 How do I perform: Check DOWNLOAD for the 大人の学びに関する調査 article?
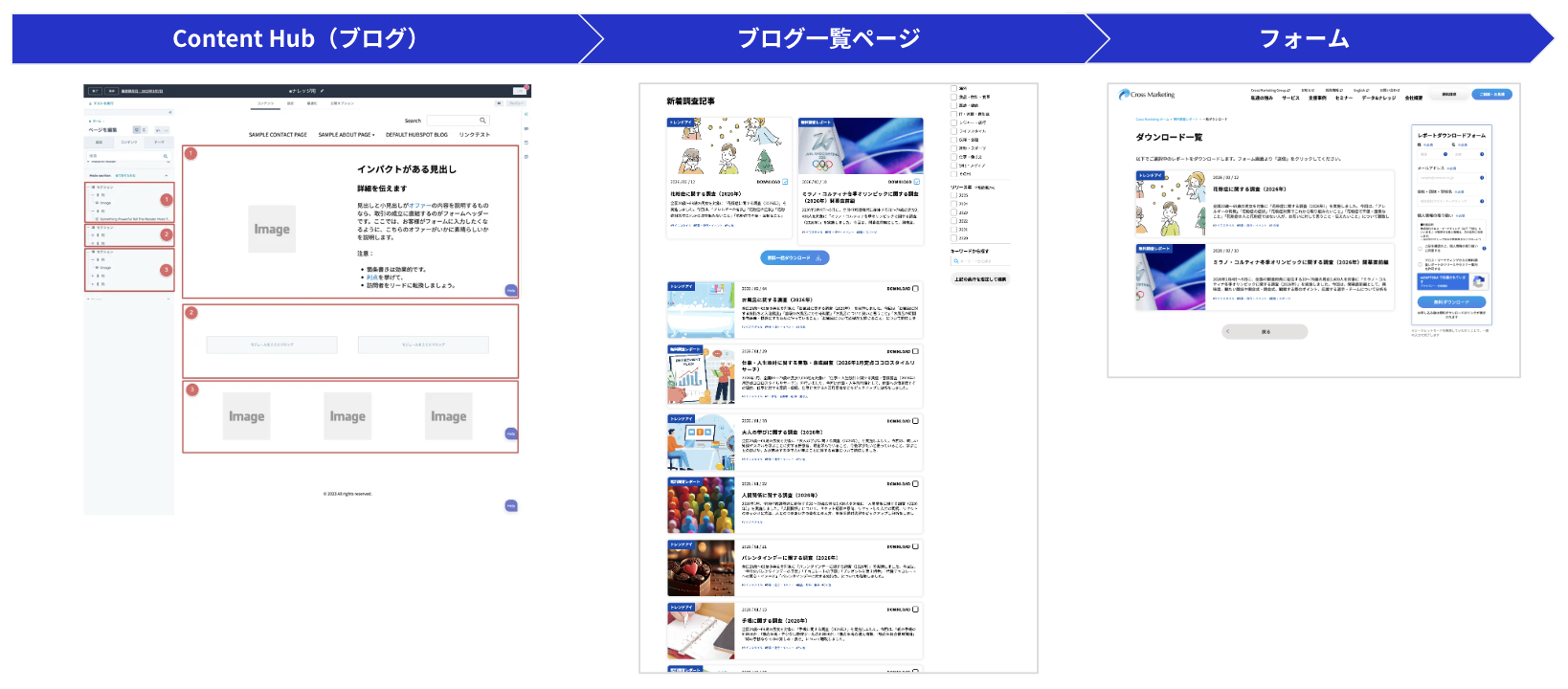tap(915, 421)
